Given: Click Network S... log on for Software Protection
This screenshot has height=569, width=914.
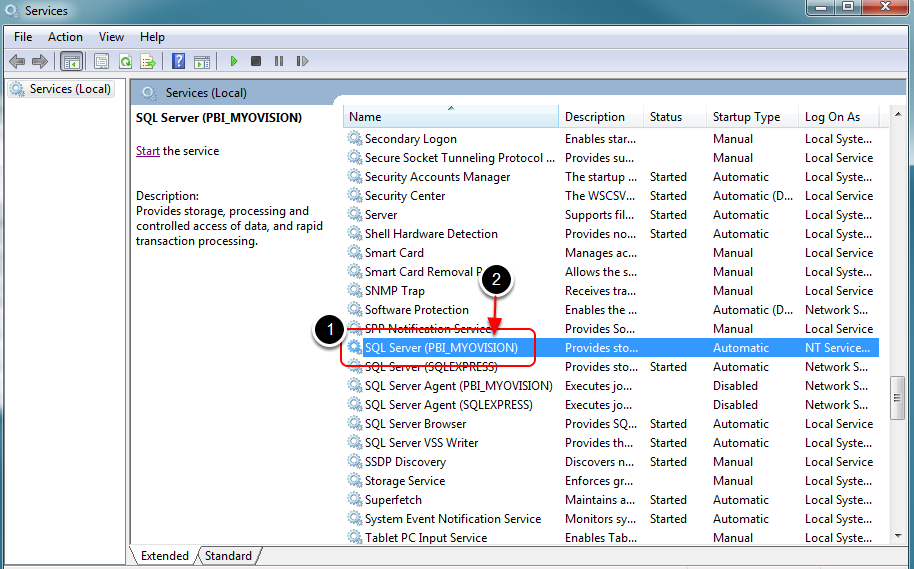Looking at the screenshot, I should click(x=836, y=310).
